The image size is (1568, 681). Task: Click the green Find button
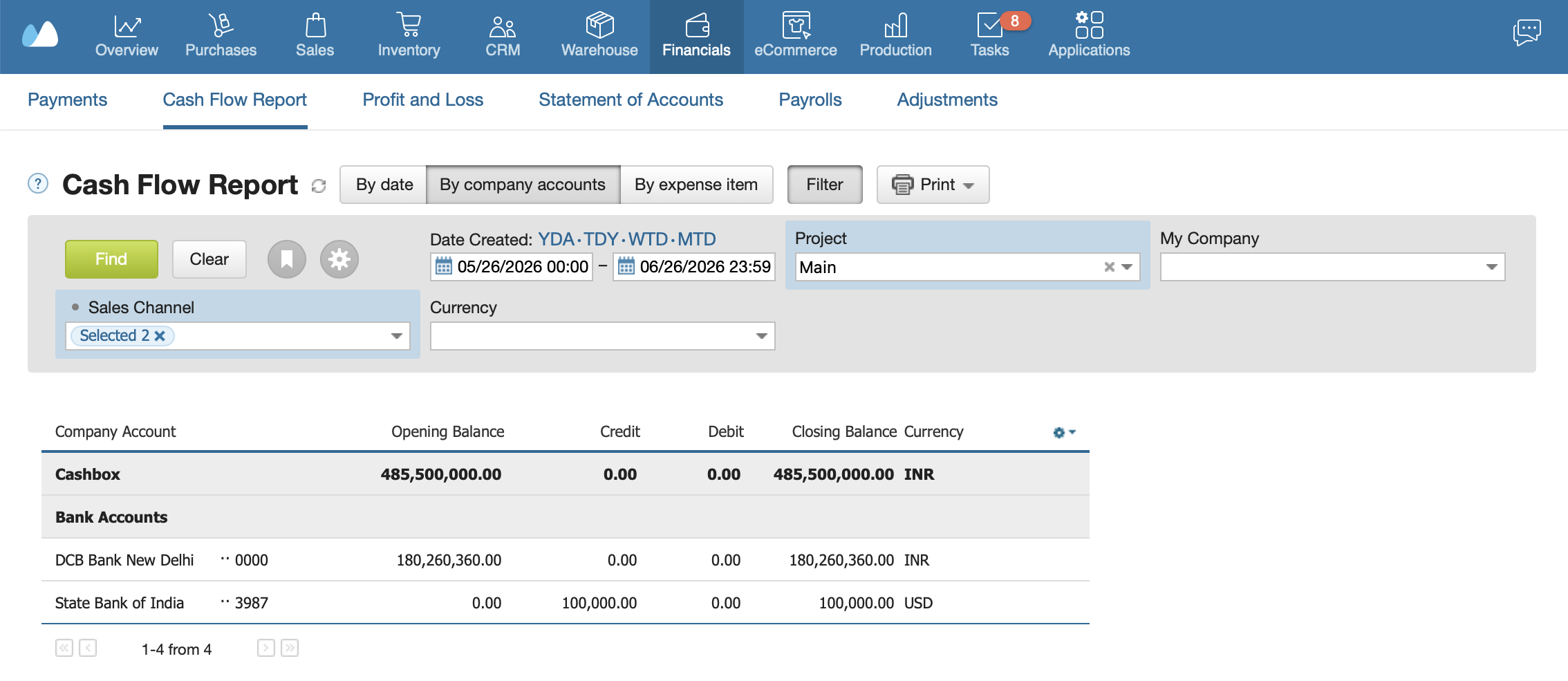click(111, 259)
